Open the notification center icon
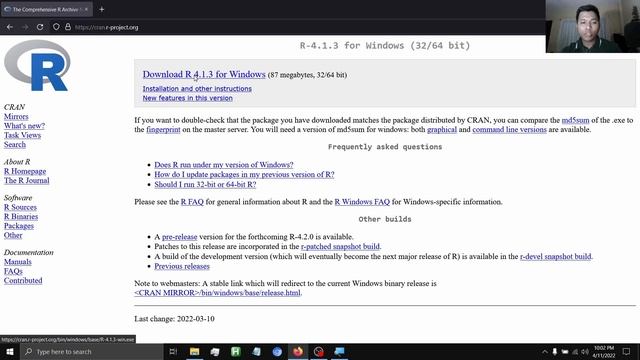The width and height of the screenshot is (640, 360). point(627,351)
